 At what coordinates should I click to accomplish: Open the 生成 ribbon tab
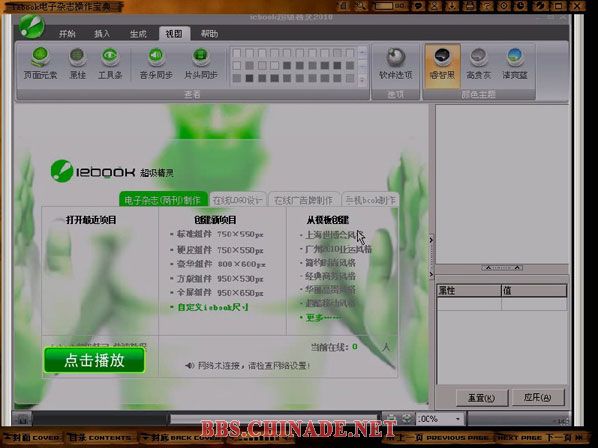pos(138,34)
